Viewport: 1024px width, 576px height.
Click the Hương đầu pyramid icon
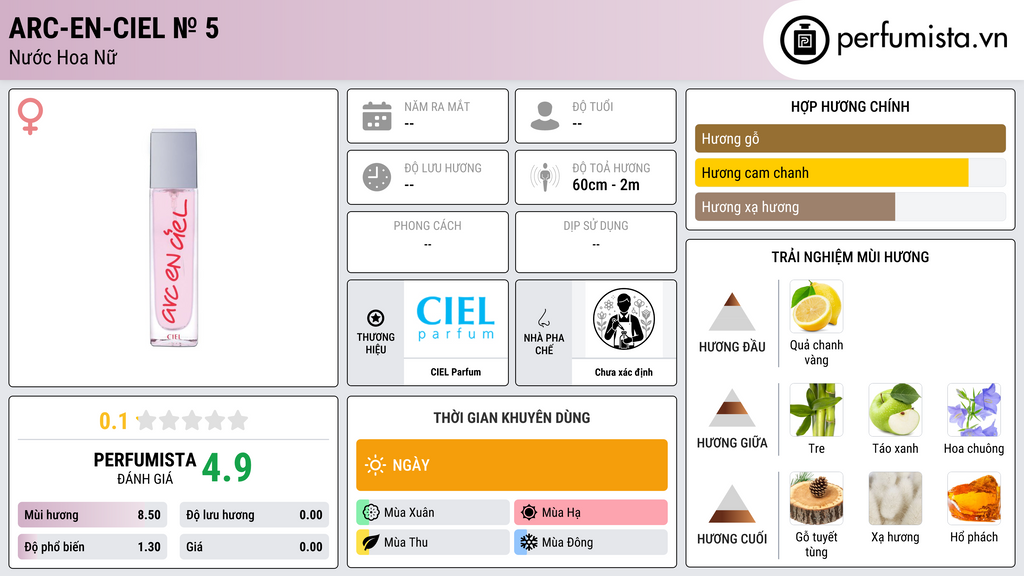732,312
